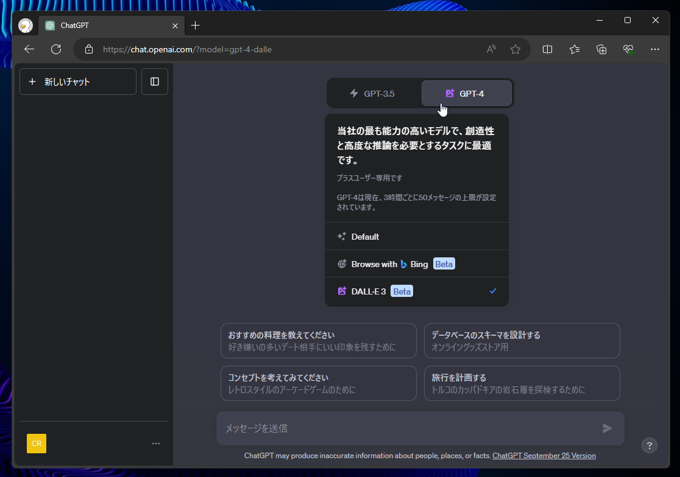
Task: Choose the Default GPT-4 mode
Action: tap(416, 237)
